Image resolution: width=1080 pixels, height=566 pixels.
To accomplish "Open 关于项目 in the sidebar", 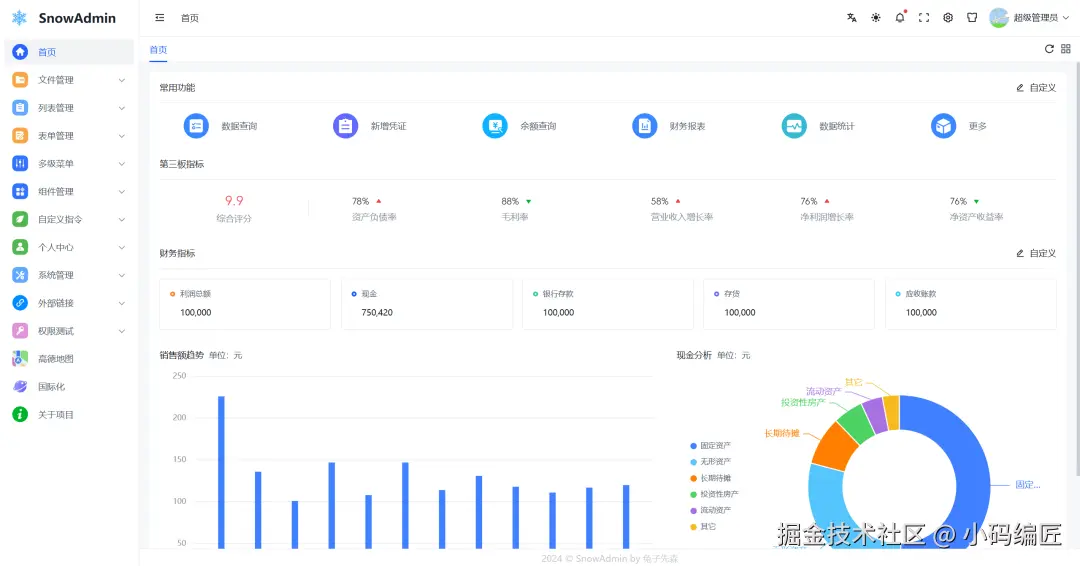I will (x=69, y=415).
